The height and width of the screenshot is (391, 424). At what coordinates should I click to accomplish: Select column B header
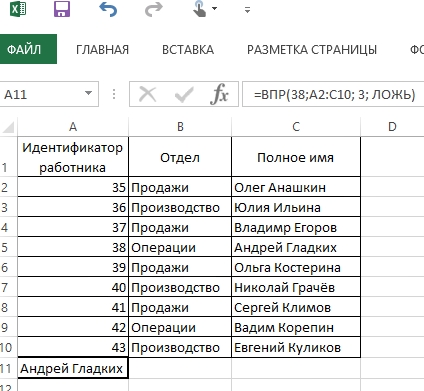coord(180,127)
